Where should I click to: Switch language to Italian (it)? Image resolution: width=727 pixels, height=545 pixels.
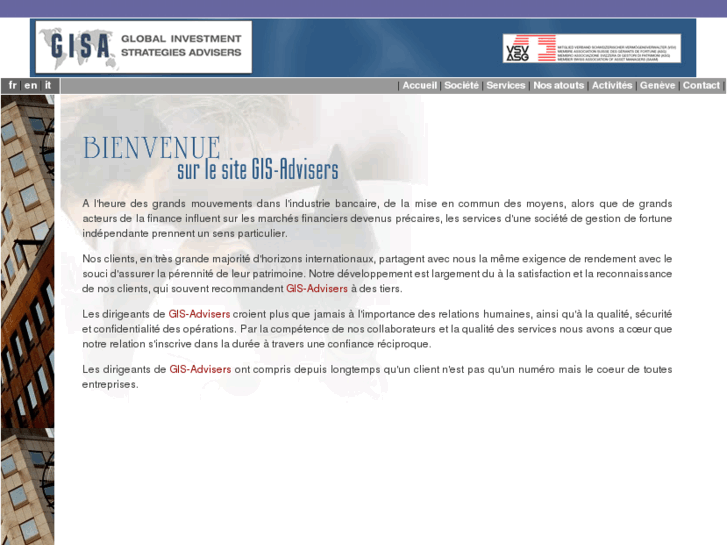pyautogui.click(x=48, y=85)
